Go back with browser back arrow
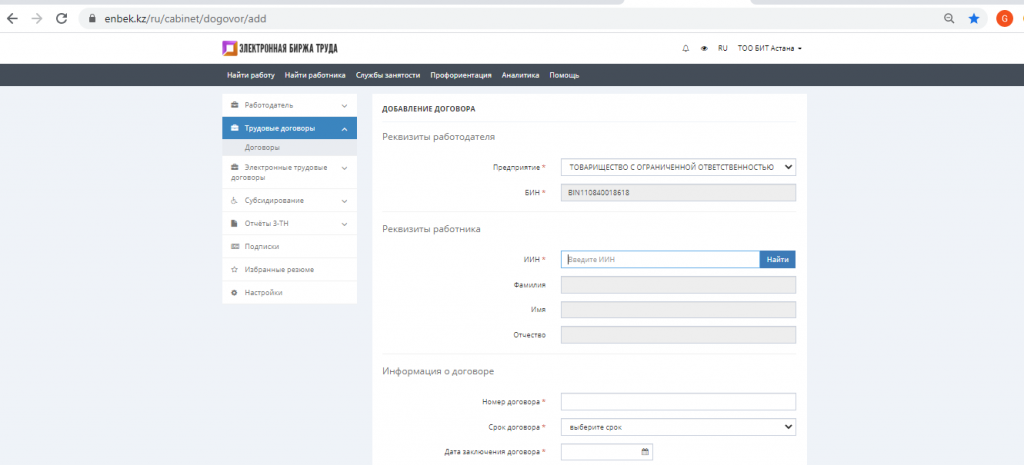Screen dimensions: 1024x465 pyautogui.click(x=12, y=19)
